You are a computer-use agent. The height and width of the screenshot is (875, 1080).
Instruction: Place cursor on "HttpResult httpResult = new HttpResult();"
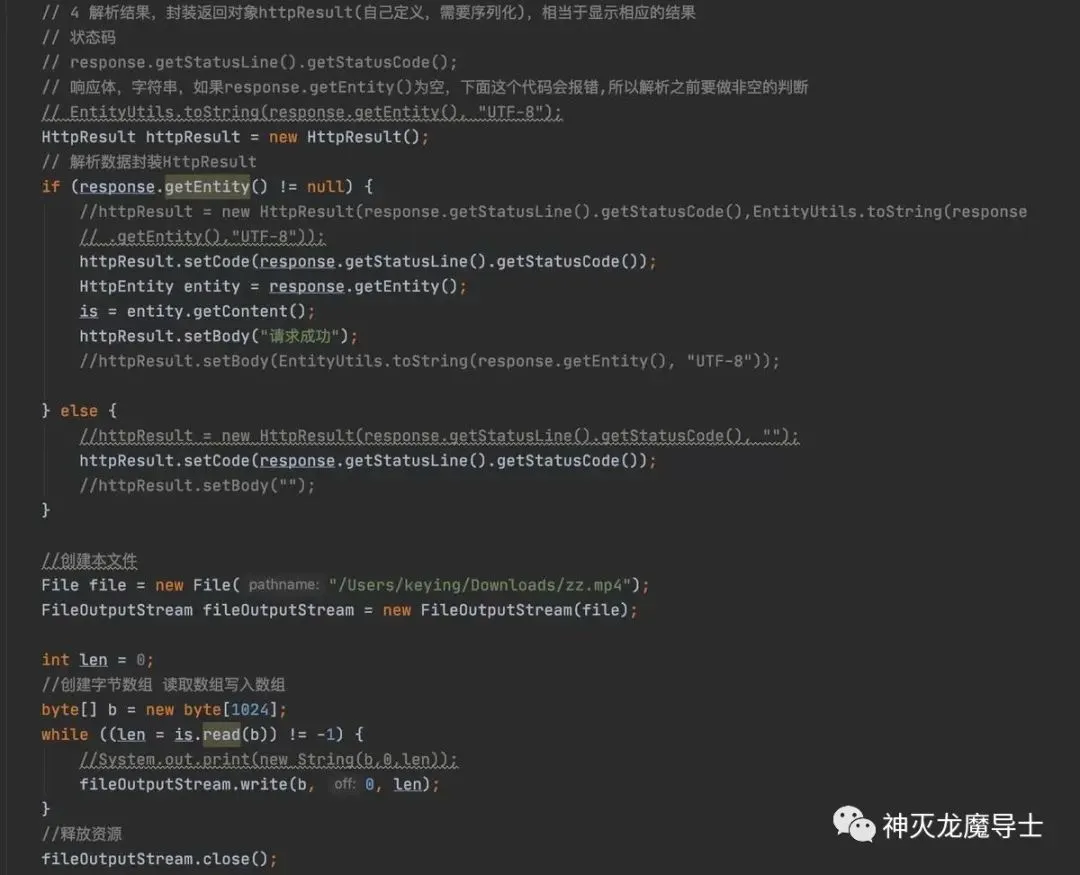coord(235,136)
